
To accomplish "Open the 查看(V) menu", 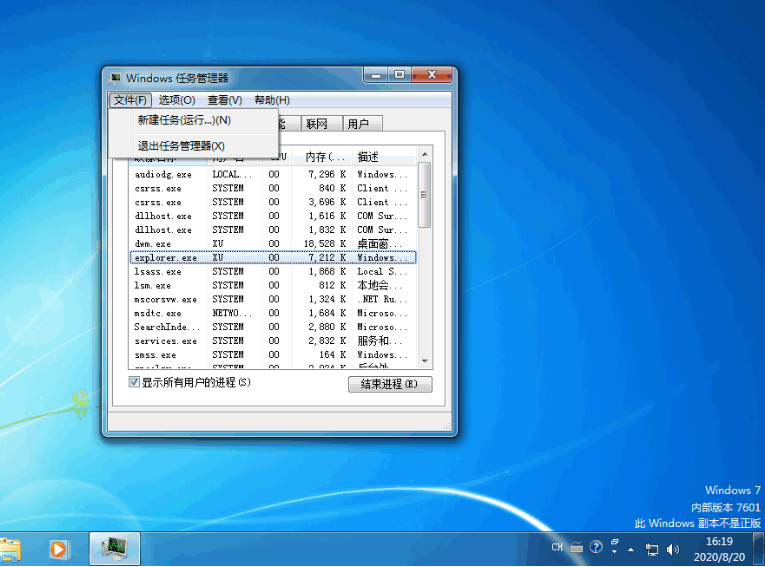I will (225, 100).
